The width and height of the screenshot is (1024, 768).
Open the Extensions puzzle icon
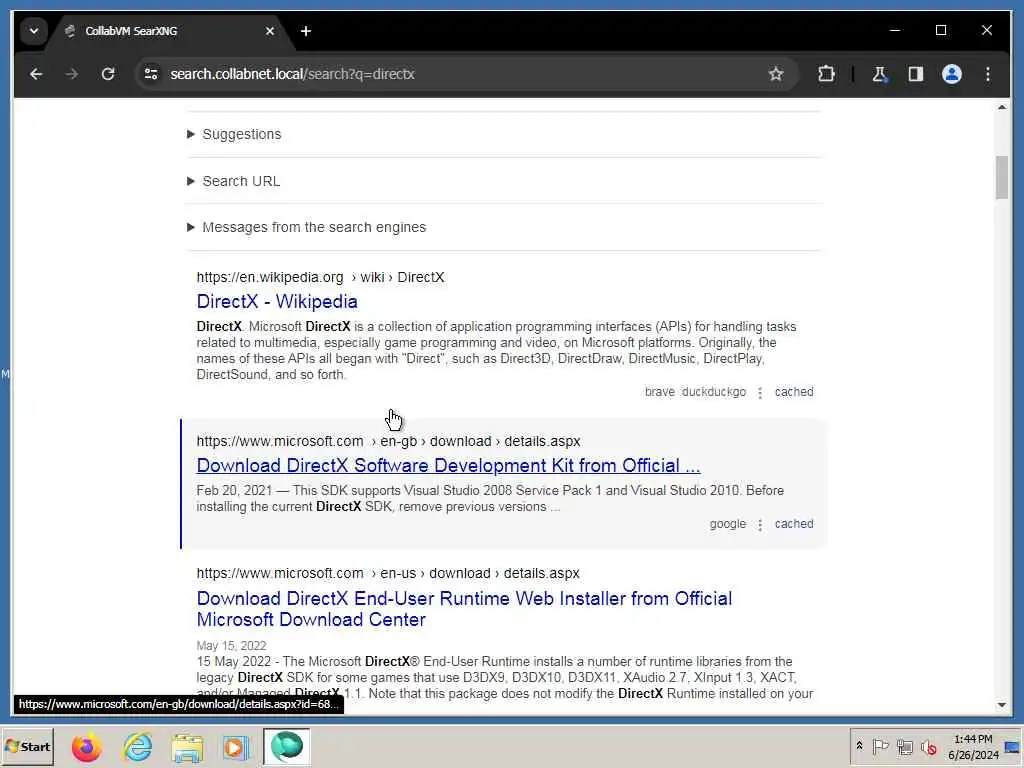click(826, 74)
